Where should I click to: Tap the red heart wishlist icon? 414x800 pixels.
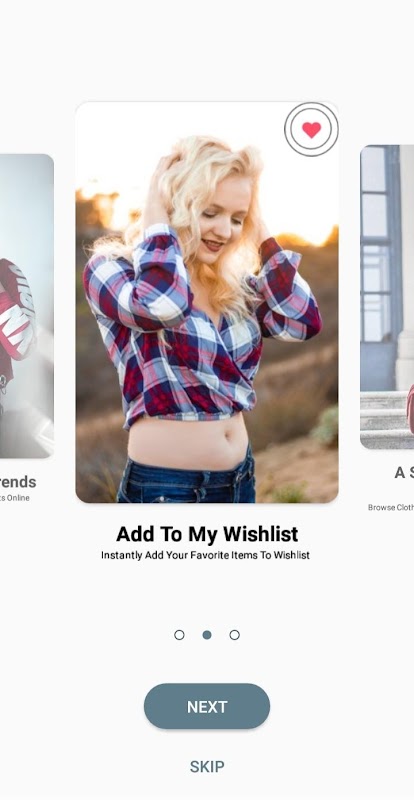click(311, 130)
